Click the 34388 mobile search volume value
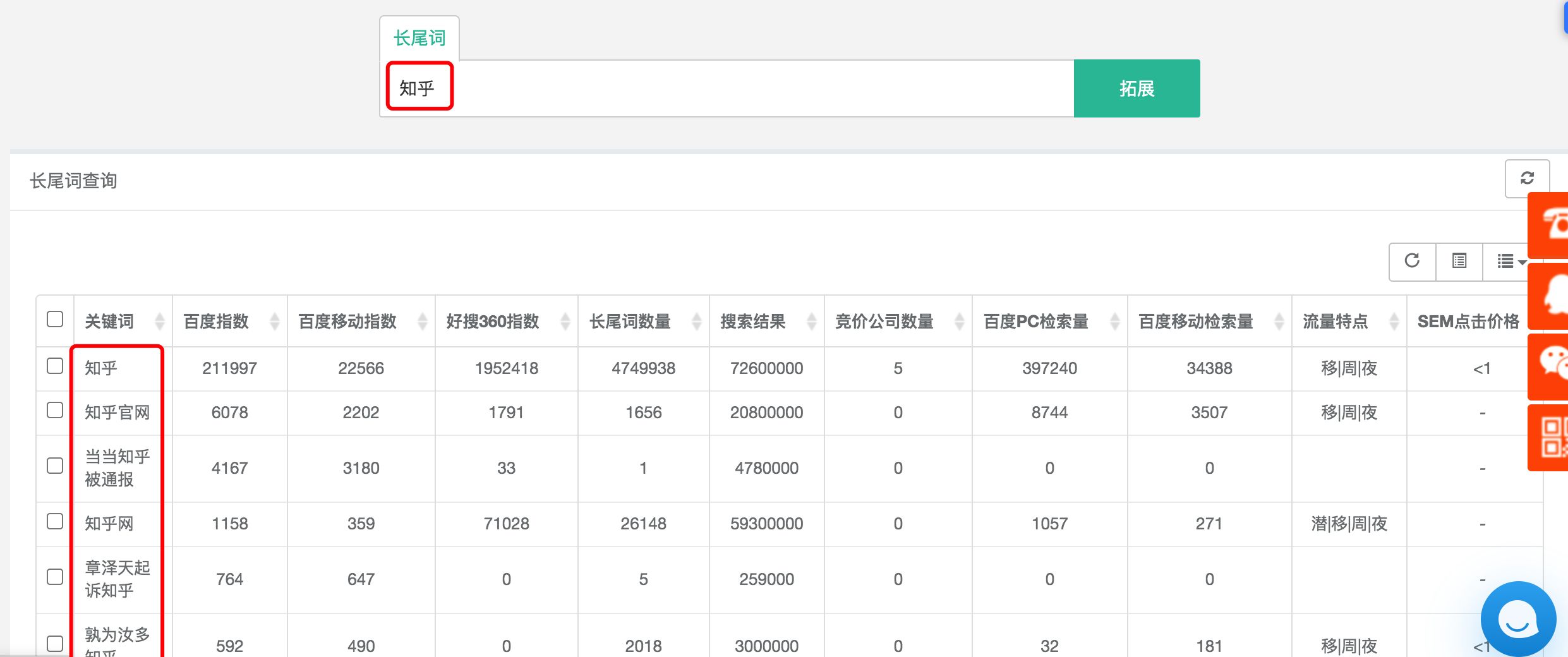The image size is (1568, 657). tap(1209, 368)
